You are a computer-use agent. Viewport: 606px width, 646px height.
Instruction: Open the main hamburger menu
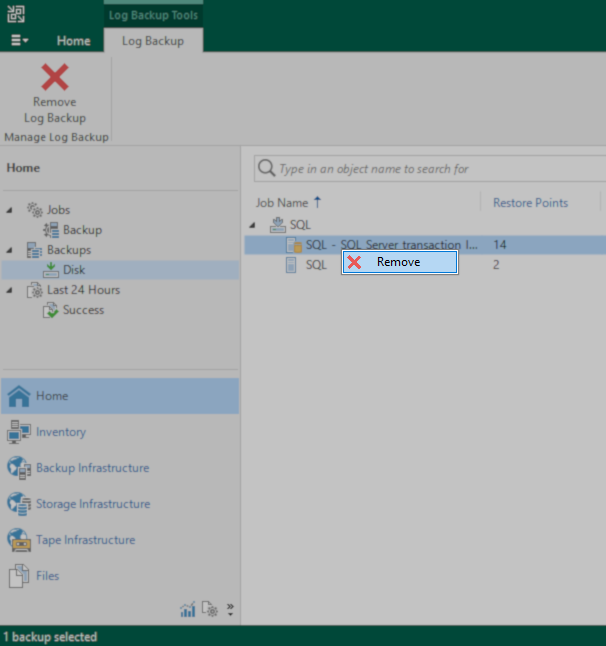(x=19, y=40)
